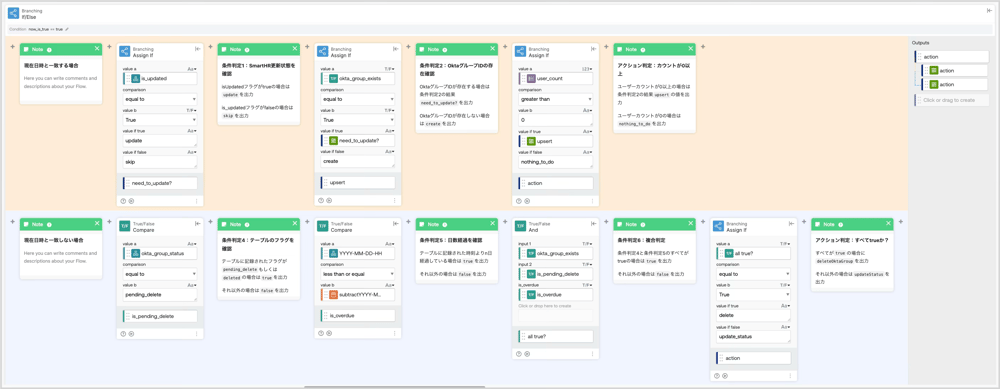Close the 条件判定2 Okta group note
The height and width of the screenshot is (389, 1000).
point(492,49)
